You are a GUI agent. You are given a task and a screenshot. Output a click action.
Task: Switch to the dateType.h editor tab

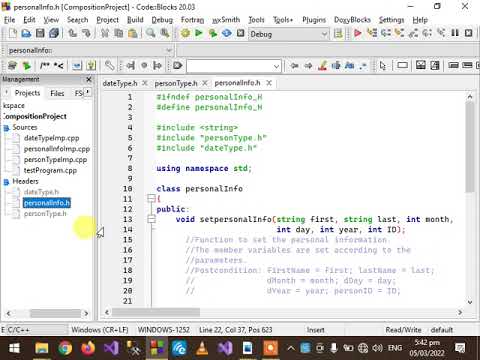pyautogui.click(x=120, y=83)
